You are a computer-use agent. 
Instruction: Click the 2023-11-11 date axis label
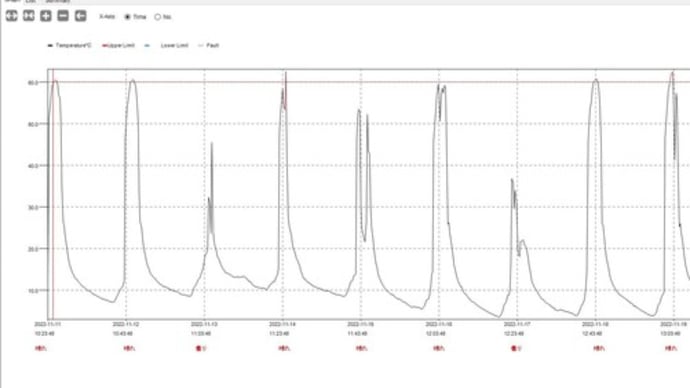[x=48, y=324]
